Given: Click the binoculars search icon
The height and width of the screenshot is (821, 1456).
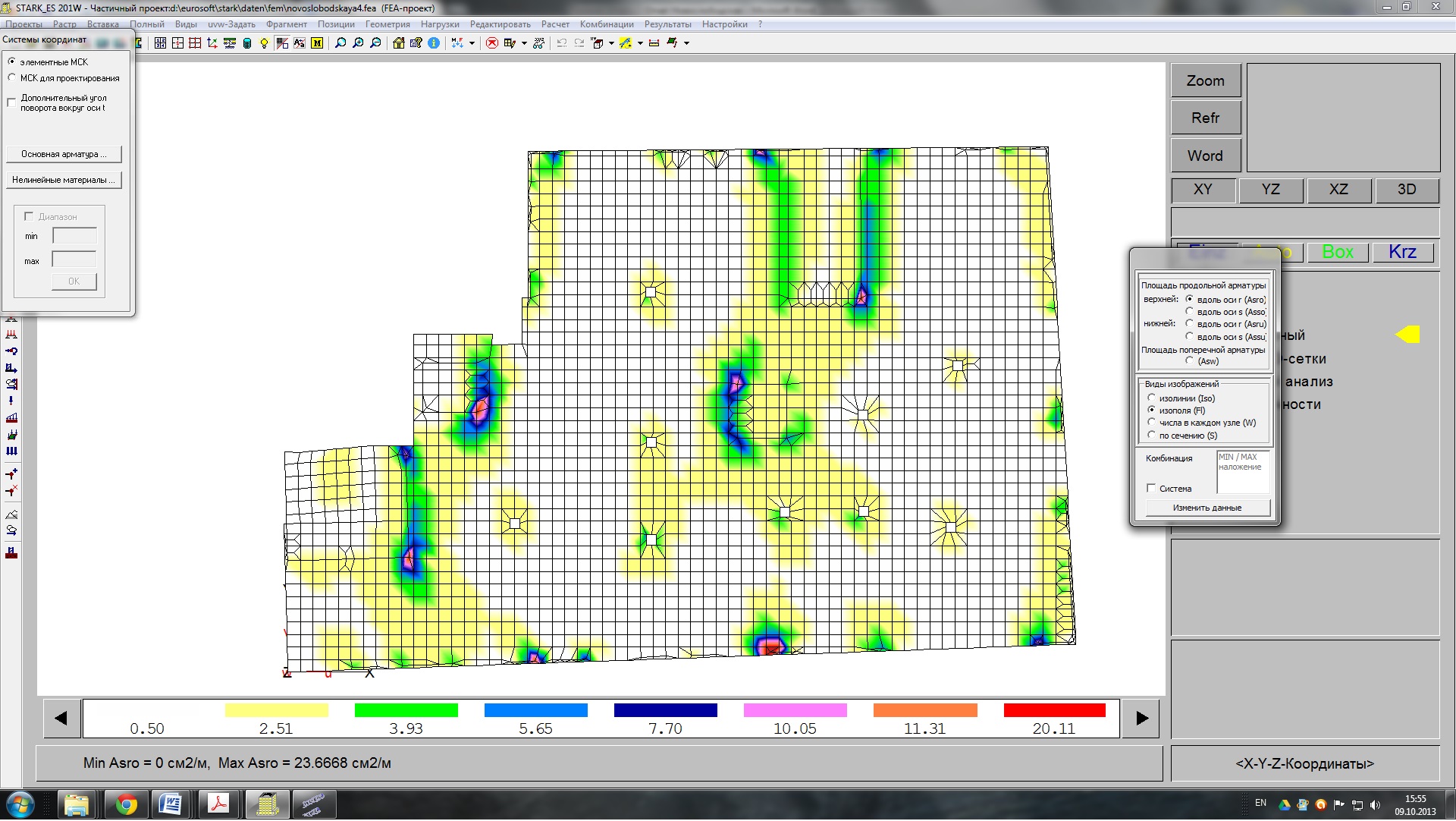Looking at the screenshot, I should (538, 43).
